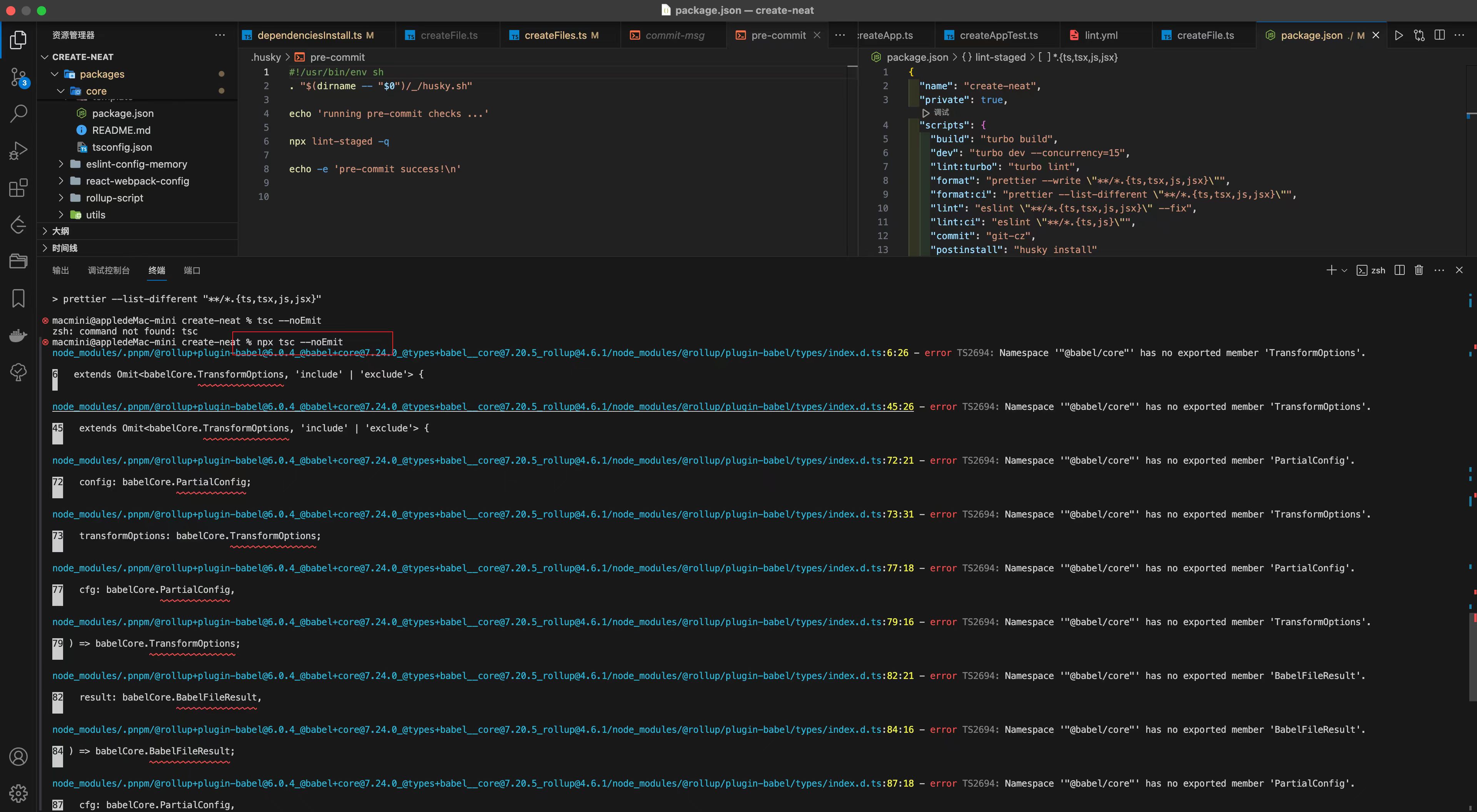Open Run and Debug view
Screen dimensions: 1477x812
click(18, 151)
